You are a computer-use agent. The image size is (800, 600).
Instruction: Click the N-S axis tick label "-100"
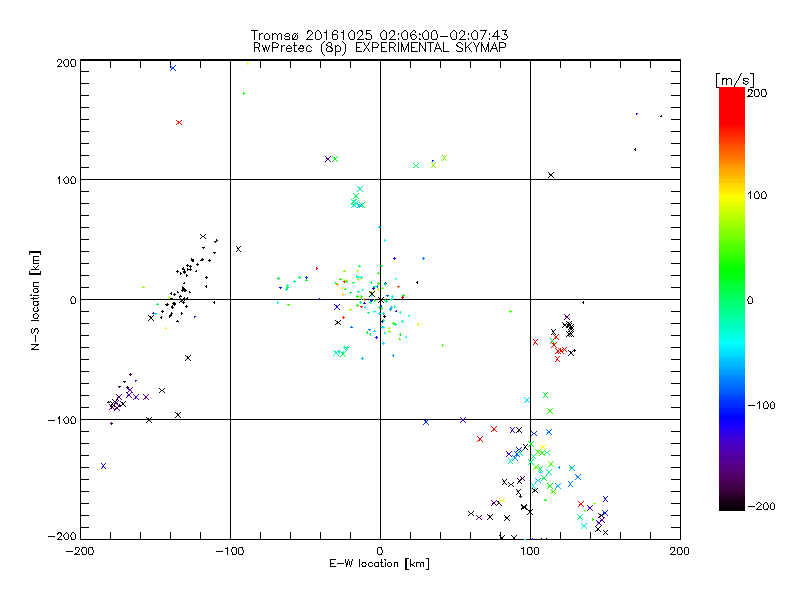[62, 420]
